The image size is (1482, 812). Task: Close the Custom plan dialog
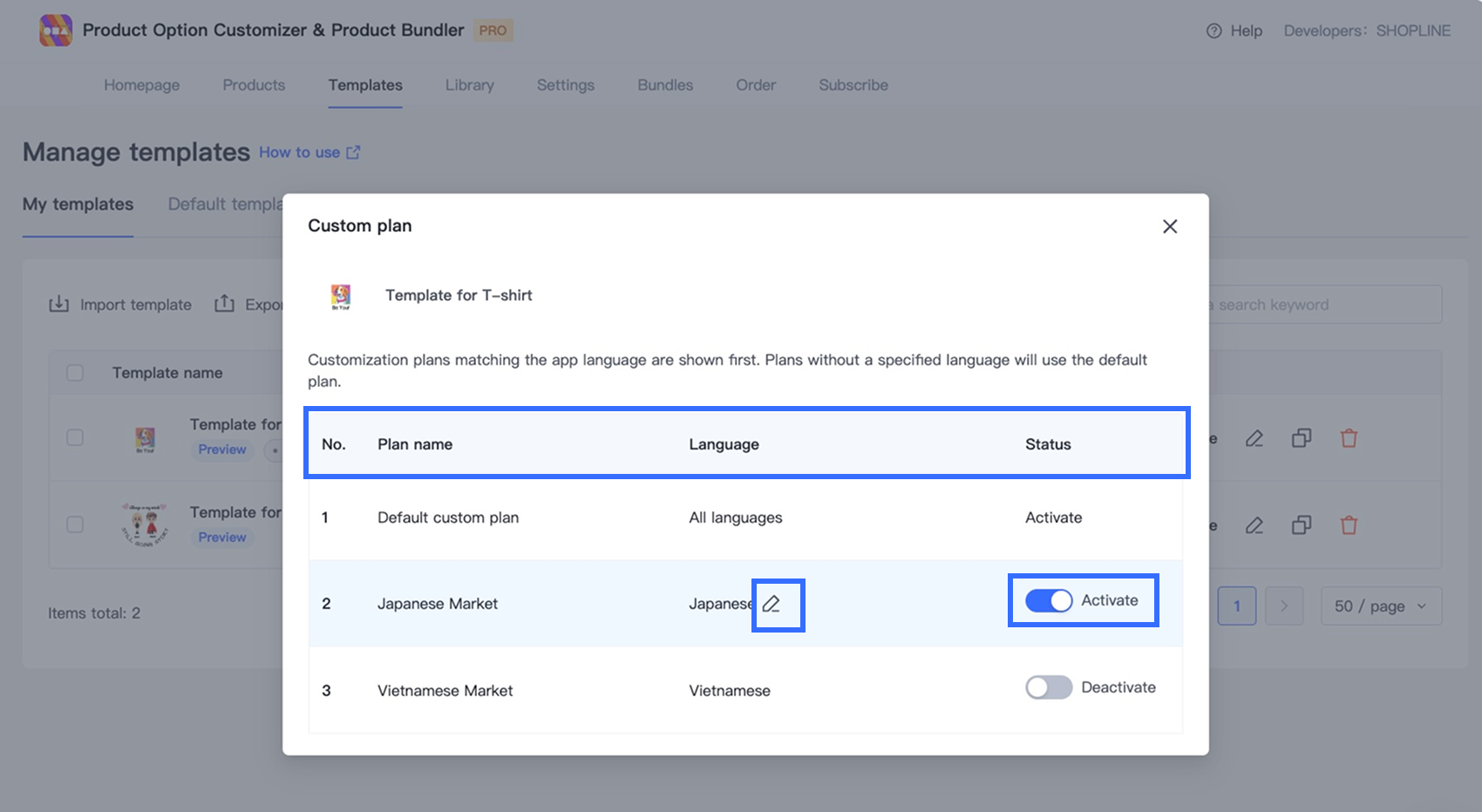pyautogui.click(x=1170, y=227)
